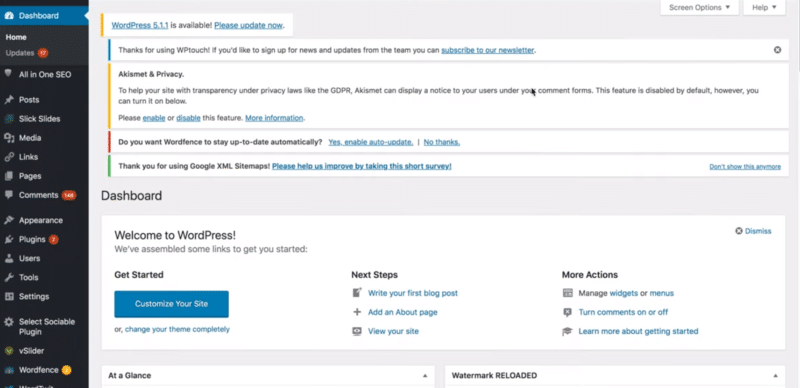This screenshot has height=388, width=800.
Task: Click the pencil icon beside Write your first blog post
Action: pyautogui.click(x=357, y=293)
